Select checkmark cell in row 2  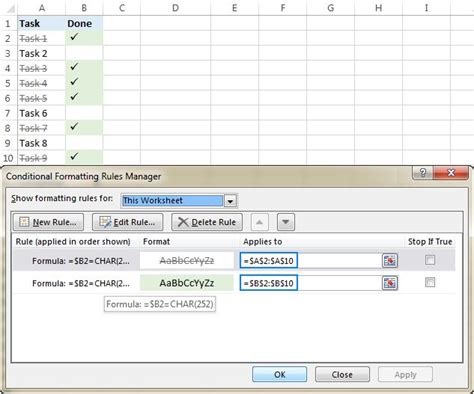[84, 38]
